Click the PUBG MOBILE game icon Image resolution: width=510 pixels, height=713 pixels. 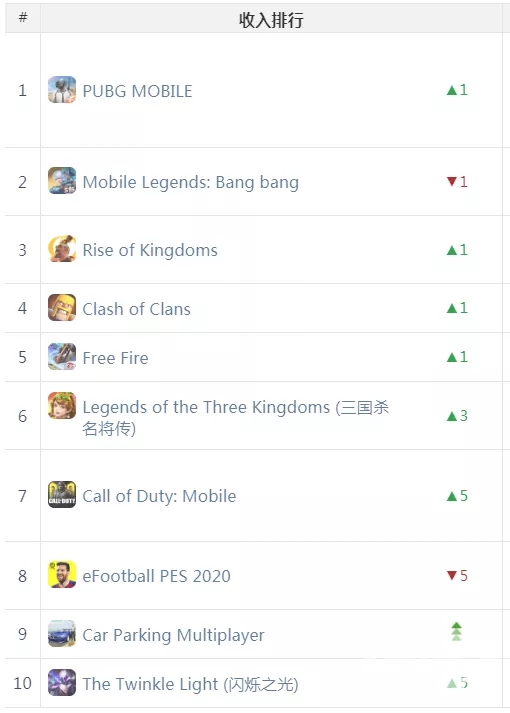pos(62,90)
